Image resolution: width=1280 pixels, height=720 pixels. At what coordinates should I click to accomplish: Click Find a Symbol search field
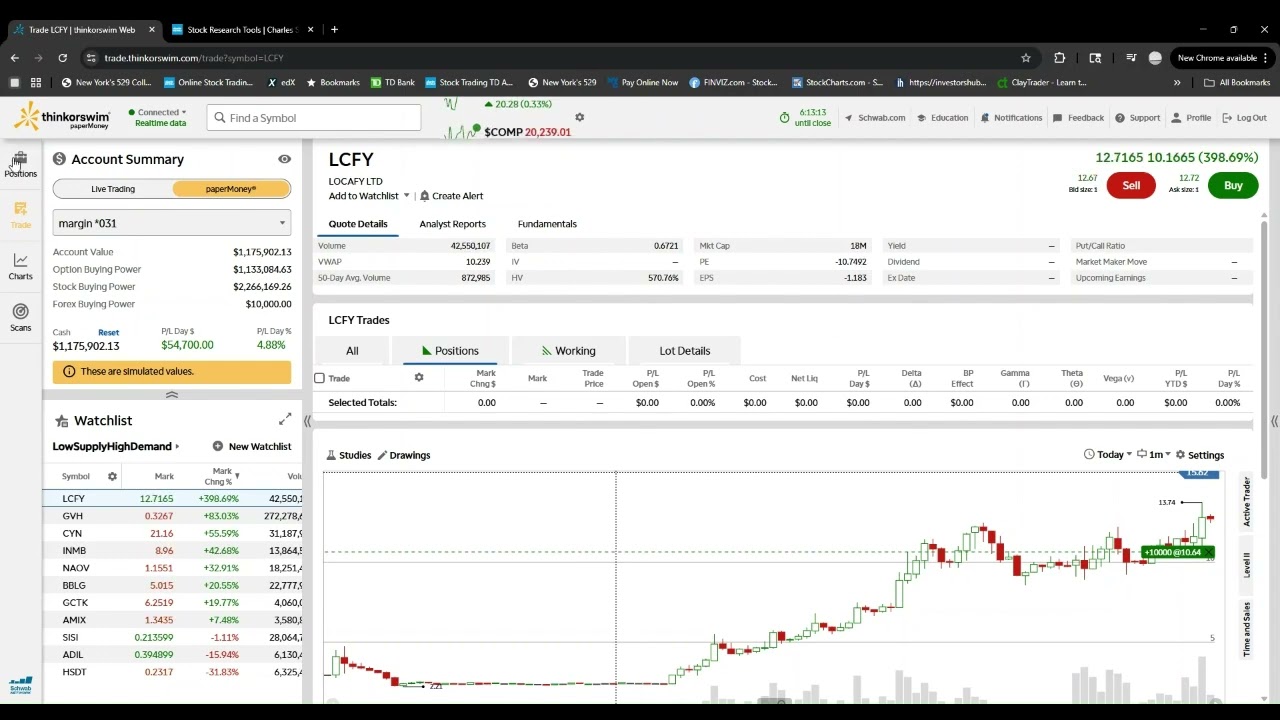click(x=315, y=118)
